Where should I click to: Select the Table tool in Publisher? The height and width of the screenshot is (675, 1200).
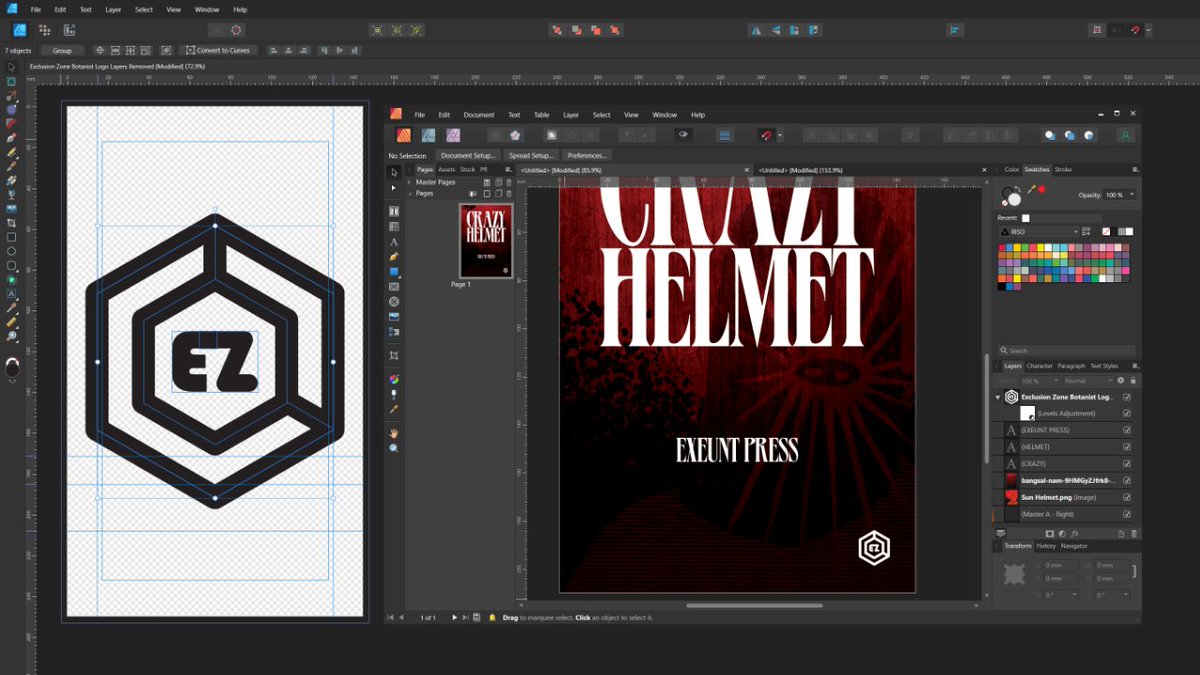[x=394, y=226]
